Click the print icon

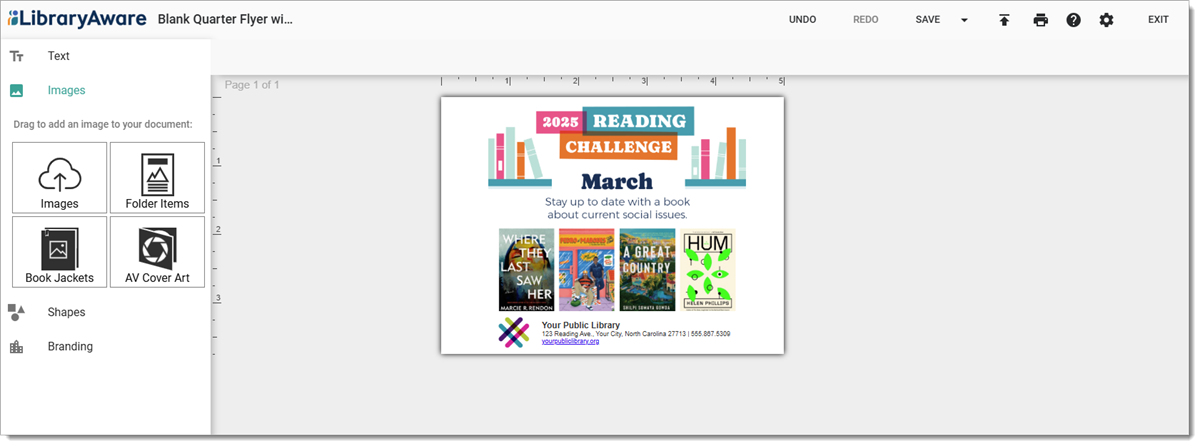tap(1041, 20)
